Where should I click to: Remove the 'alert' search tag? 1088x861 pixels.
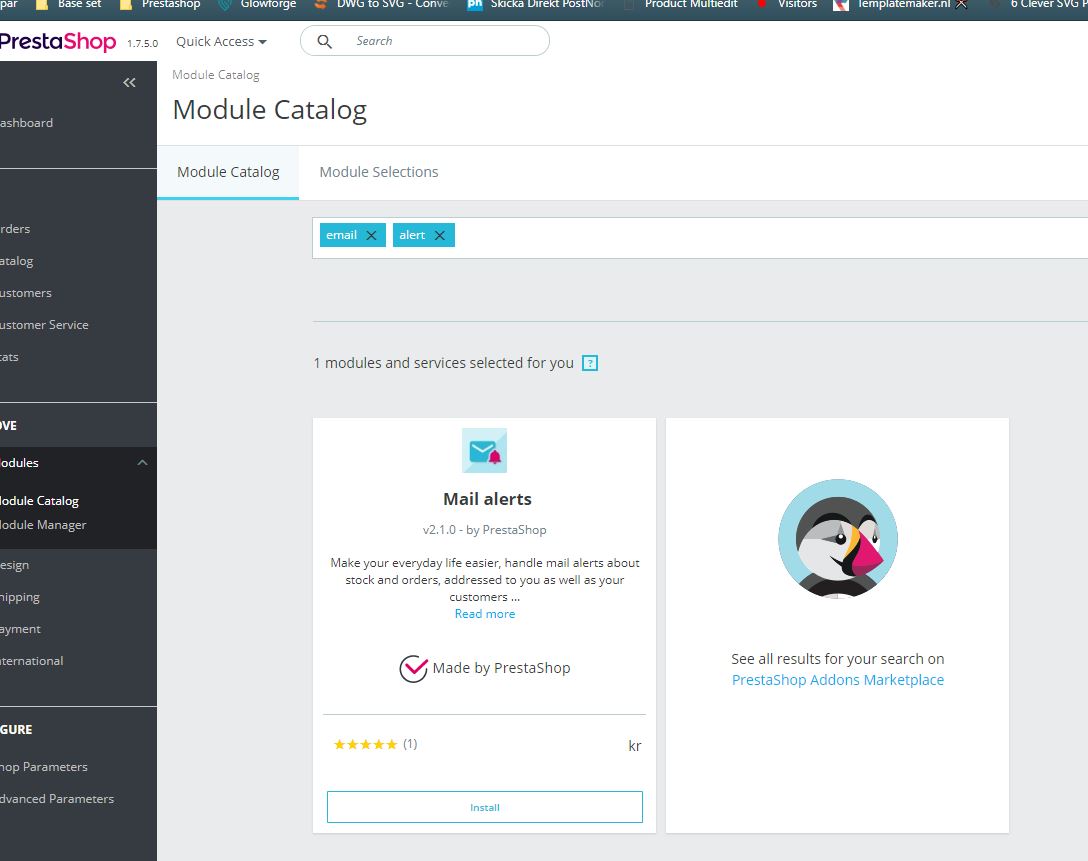pos(439,235)
